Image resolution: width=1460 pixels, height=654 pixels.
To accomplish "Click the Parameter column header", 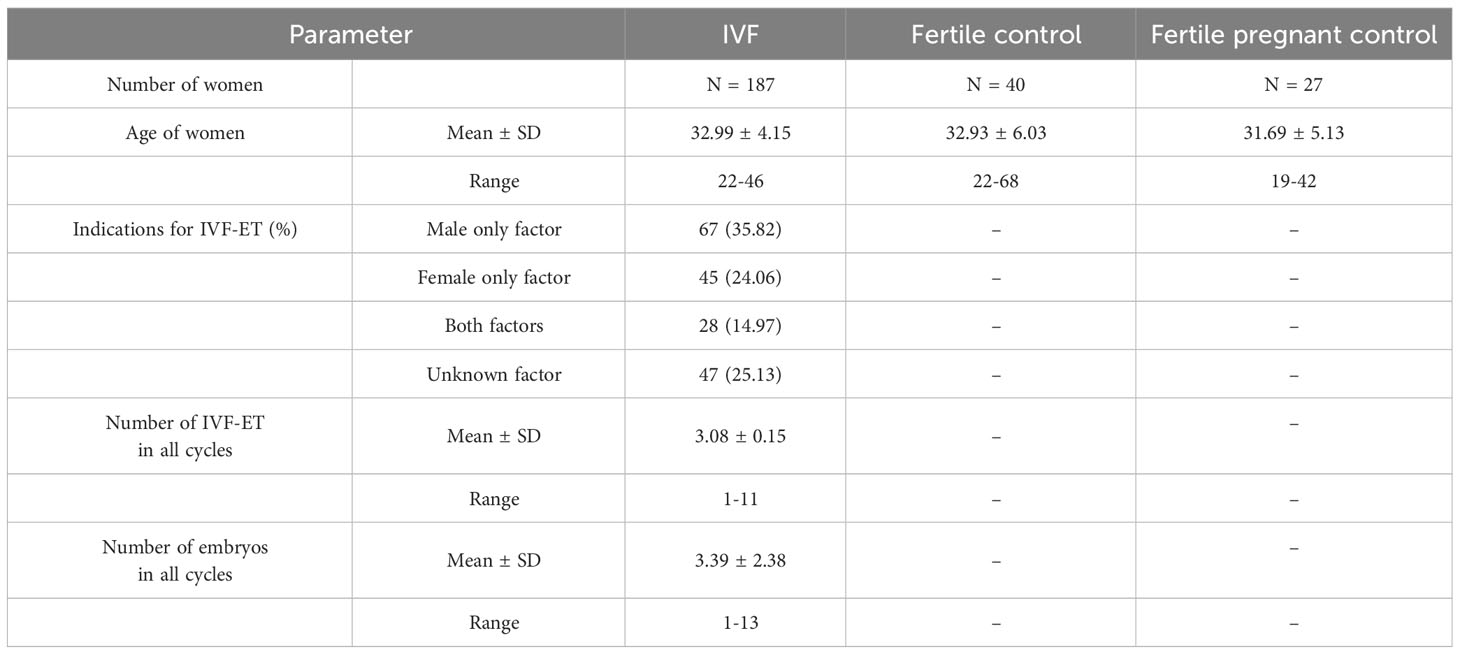I will coord(351,35).
